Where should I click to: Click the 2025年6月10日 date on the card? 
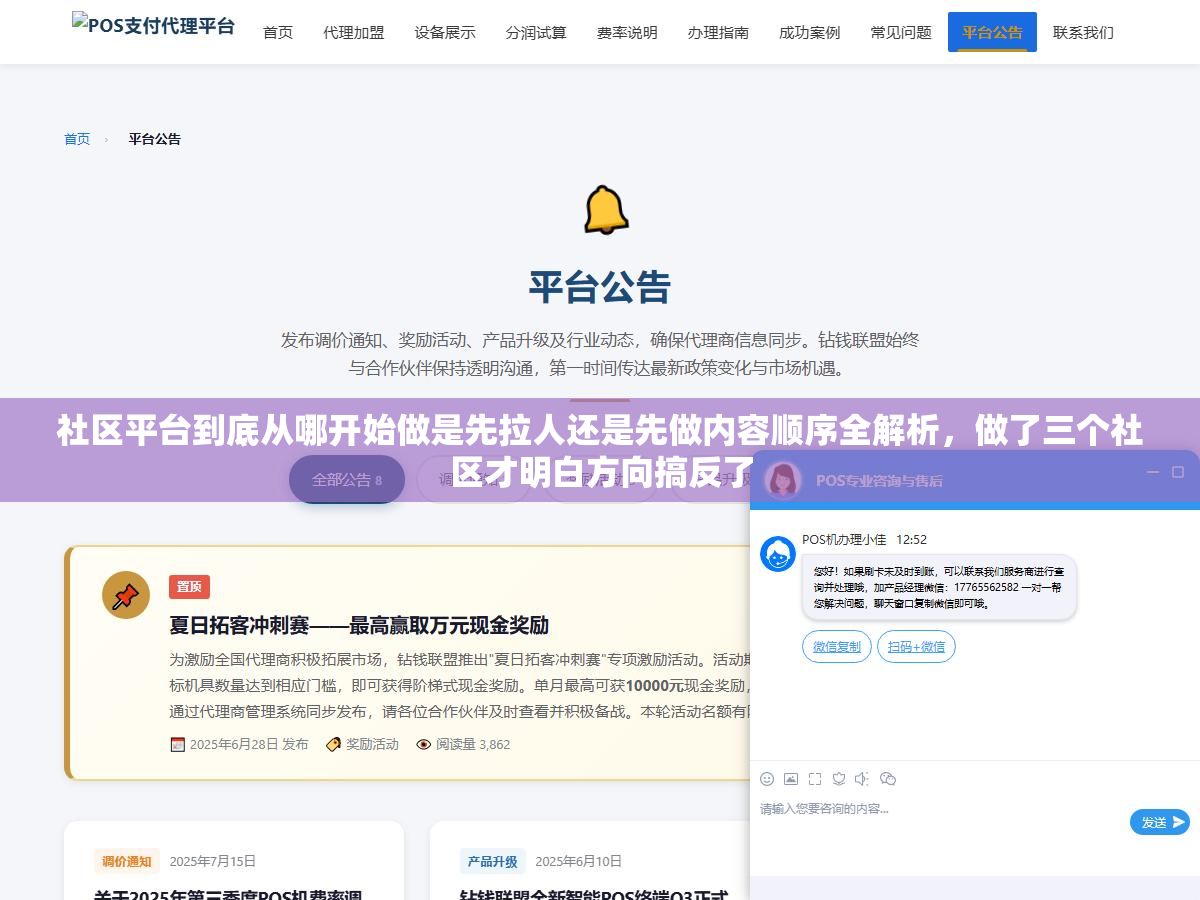point(579,861)
